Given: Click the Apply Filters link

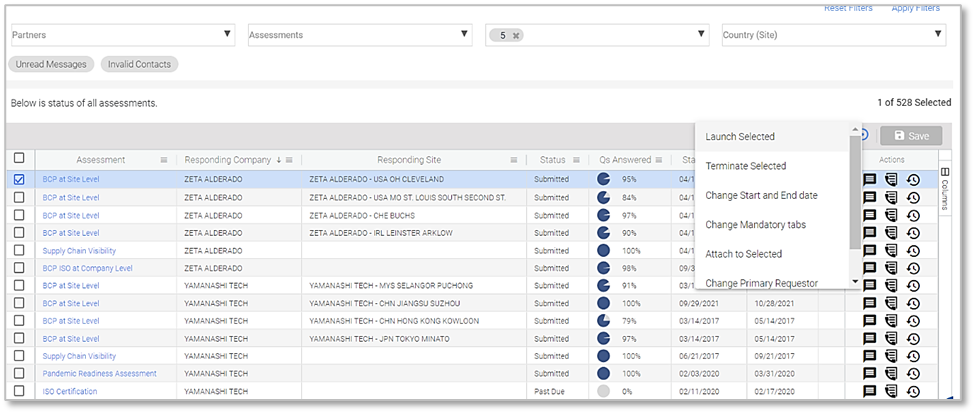Looking at the screenshot, I should pos(915,8).
